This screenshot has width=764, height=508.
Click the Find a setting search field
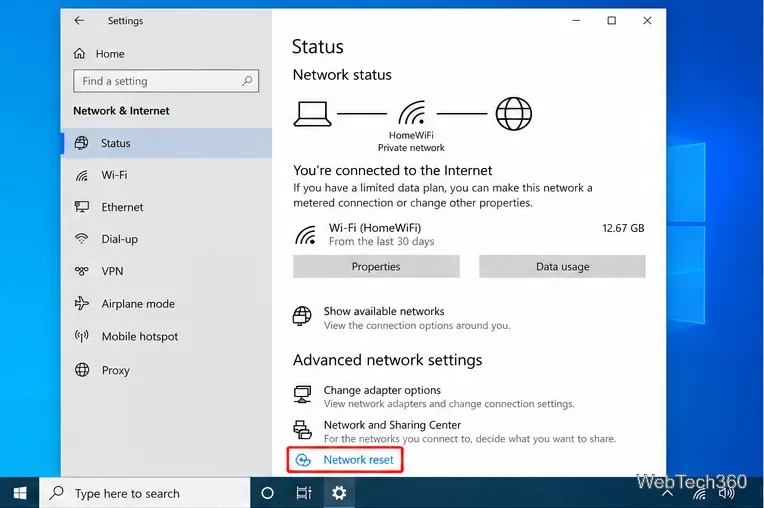coord(166,81)
